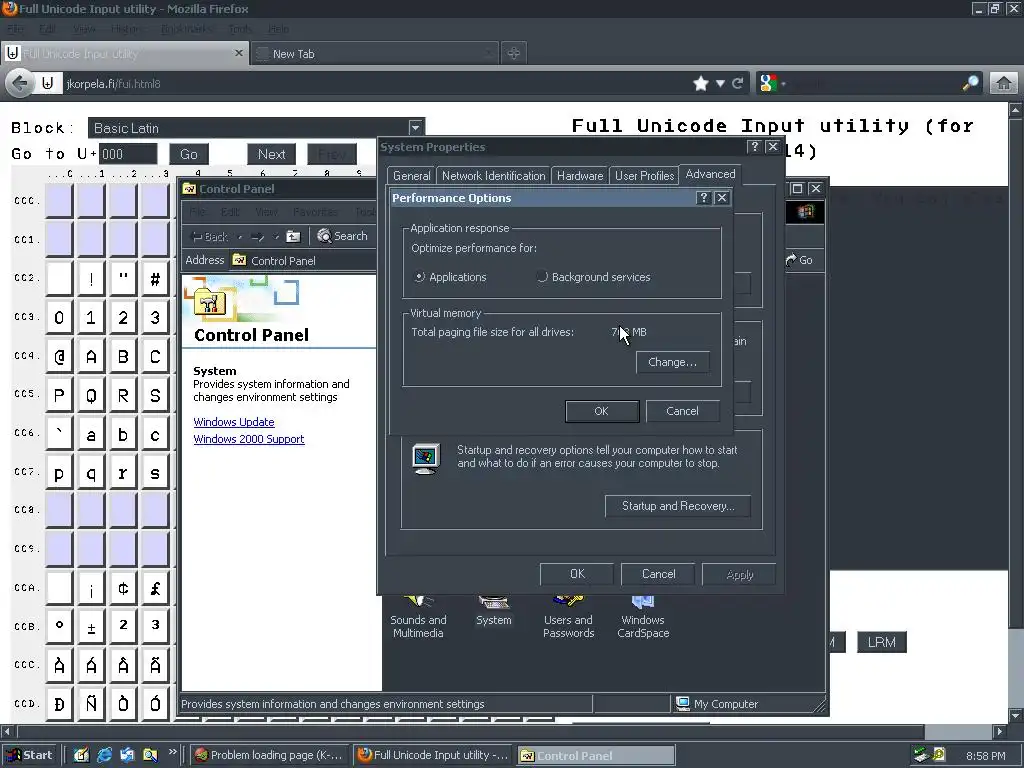Open the Firefox History menu
Image resolution: width=1024 pixels, height=768 pixels.
(125, 29)
